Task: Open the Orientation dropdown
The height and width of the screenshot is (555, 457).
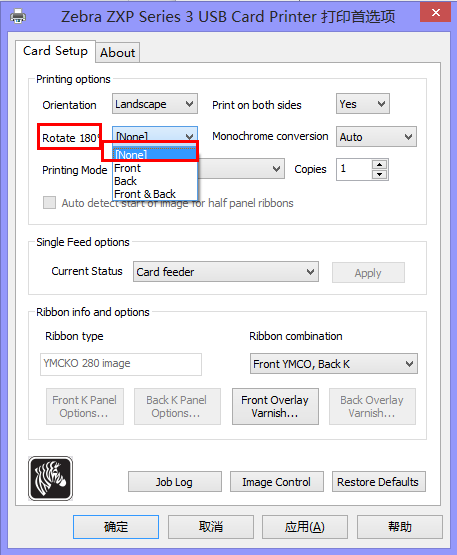Action: click(155, 104)
